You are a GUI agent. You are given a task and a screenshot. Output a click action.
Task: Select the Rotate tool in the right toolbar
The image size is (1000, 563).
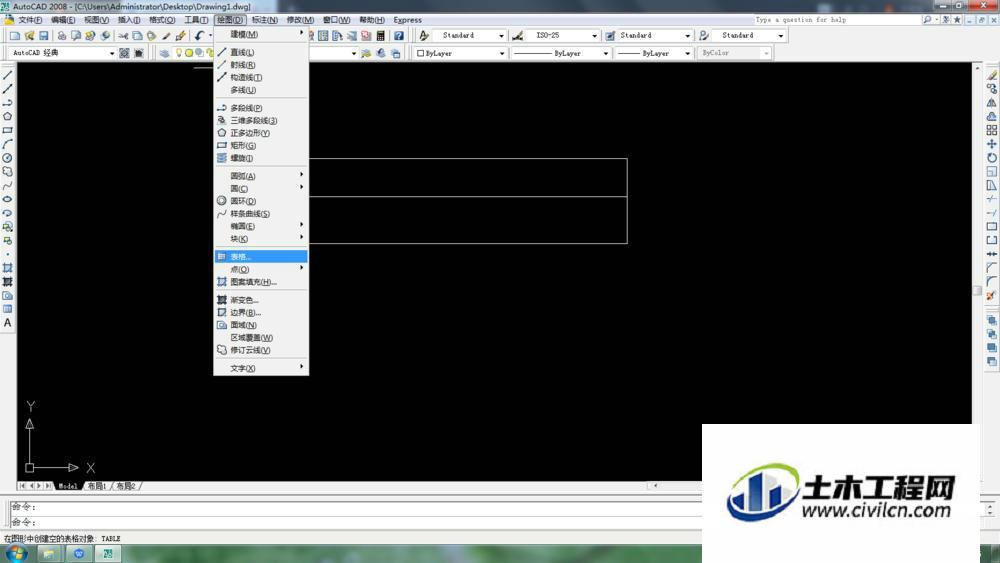(992, 157)
